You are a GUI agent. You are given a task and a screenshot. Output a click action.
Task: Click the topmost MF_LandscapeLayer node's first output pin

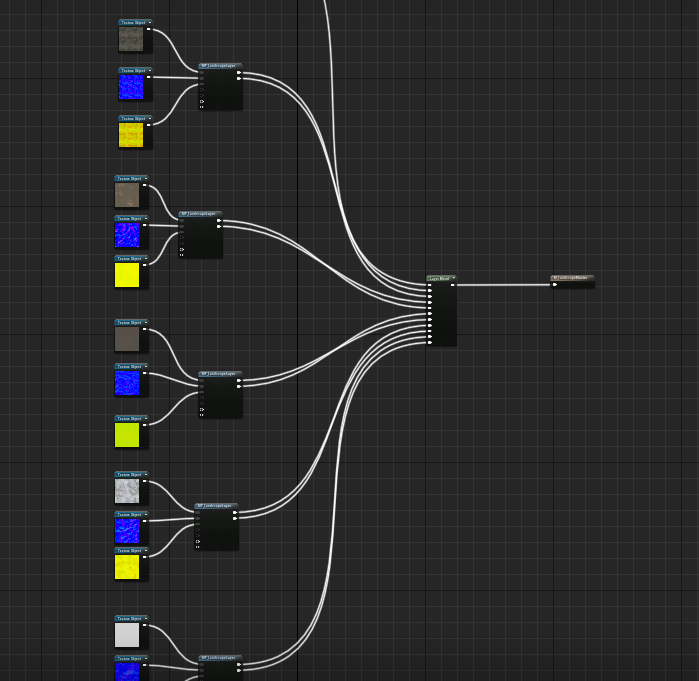(x=239, y=72)
